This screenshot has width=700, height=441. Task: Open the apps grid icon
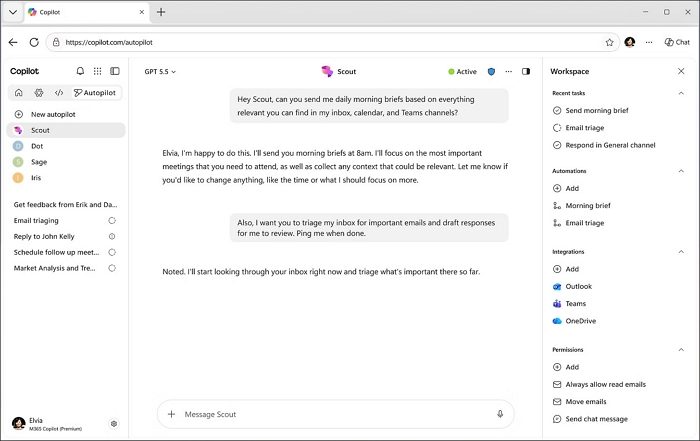tap(97, 71)
